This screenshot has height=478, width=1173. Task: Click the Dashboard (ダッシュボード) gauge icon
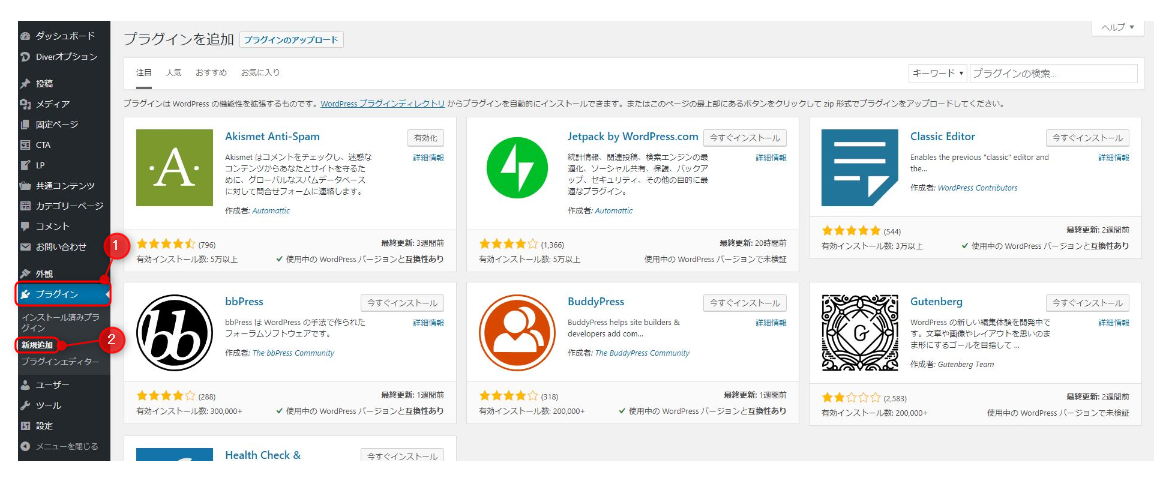(26, 36)
